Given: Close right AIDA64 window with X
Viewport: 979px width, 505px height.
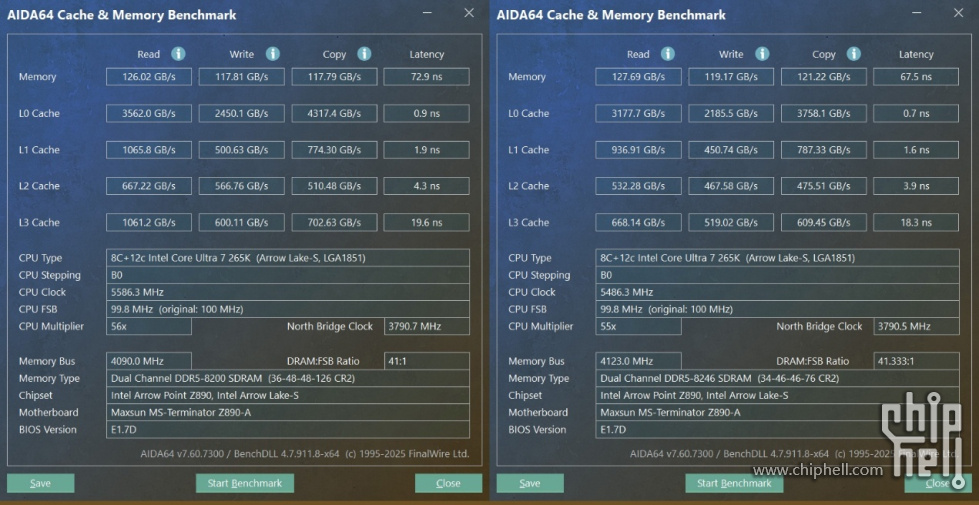Looking at the screenshot, I should 958,13.
